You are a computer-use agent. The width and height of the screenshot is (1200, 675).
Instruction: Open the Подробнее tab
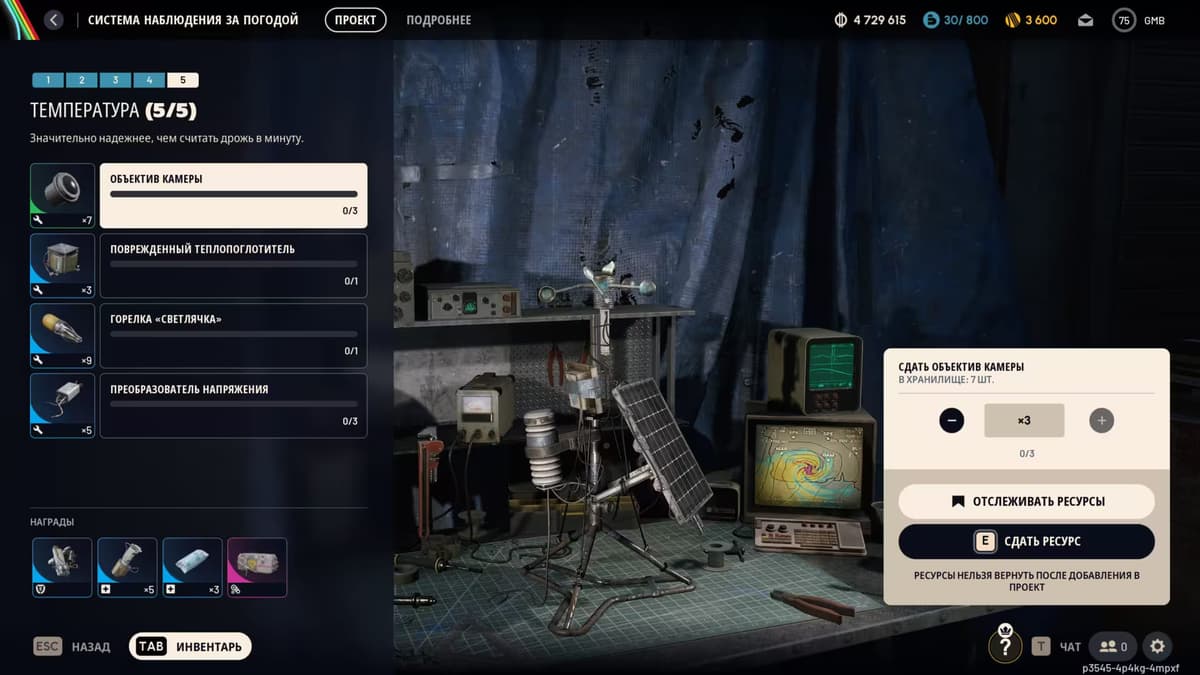point(438,20)
